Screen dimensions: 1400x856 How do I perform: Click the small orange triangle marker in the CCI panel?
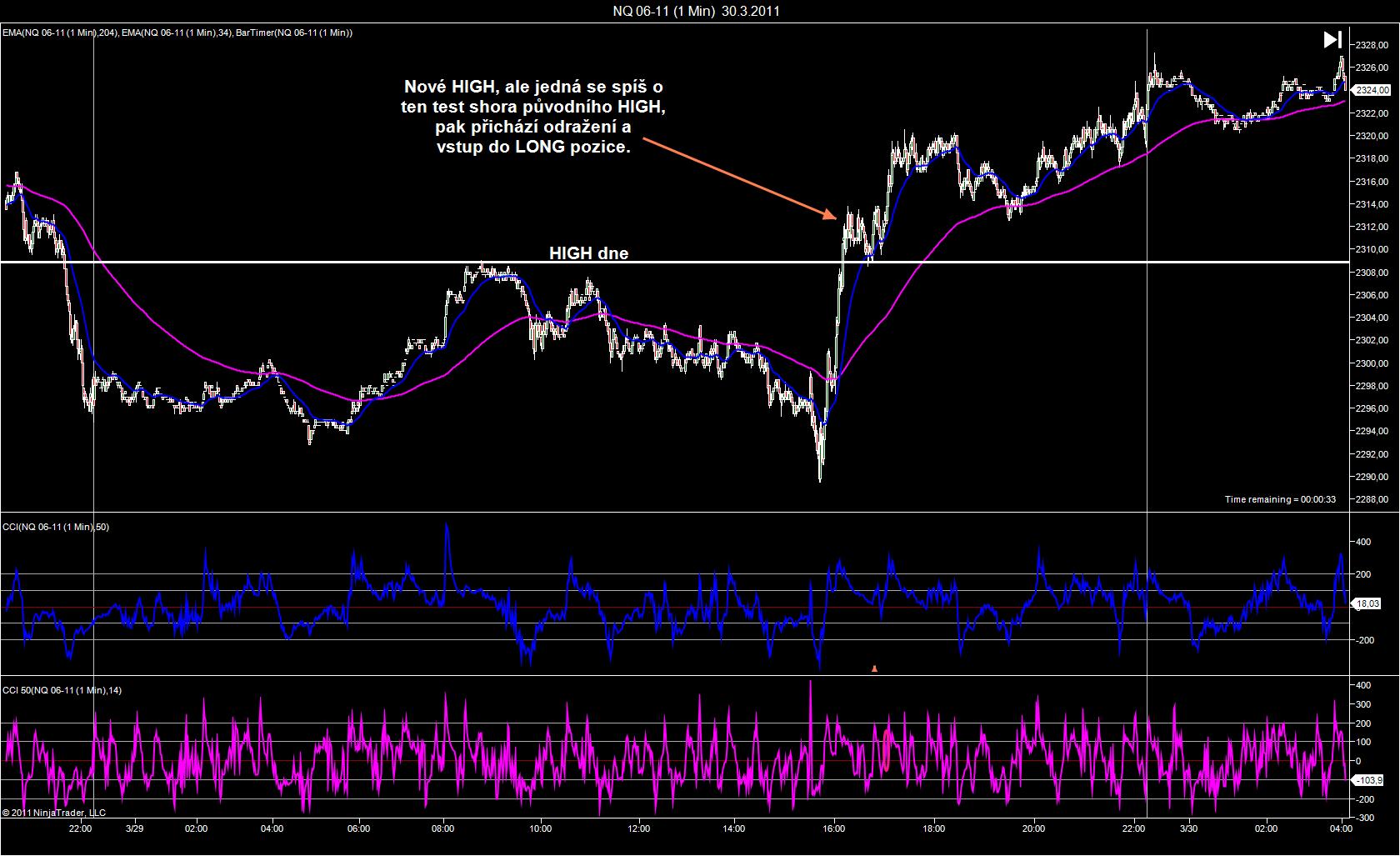874,668
